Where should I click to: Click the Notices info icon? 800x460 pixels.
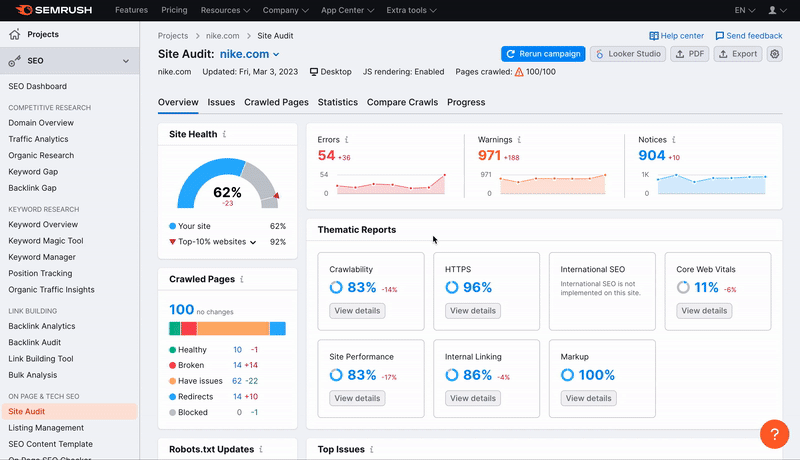point(673,140)
